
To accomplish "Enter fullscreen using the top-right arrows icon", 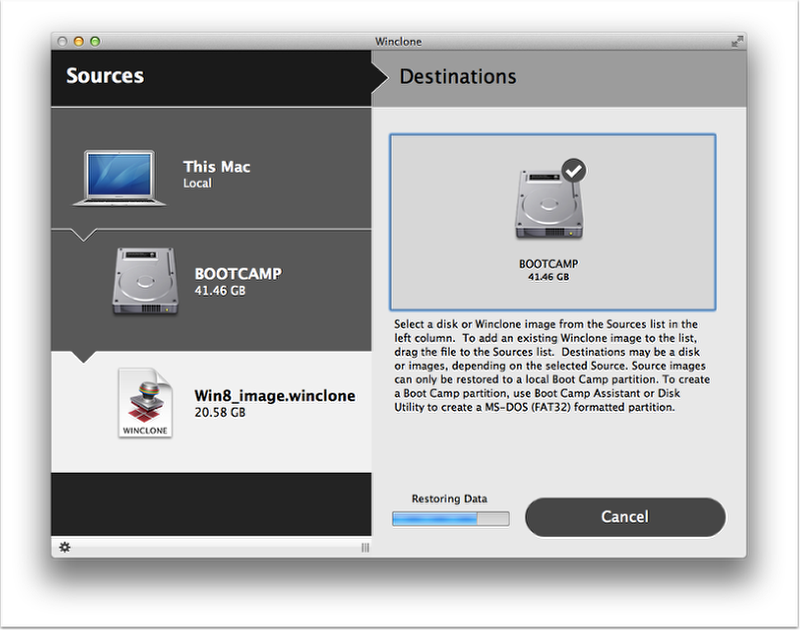I will (x=737, y=42).
